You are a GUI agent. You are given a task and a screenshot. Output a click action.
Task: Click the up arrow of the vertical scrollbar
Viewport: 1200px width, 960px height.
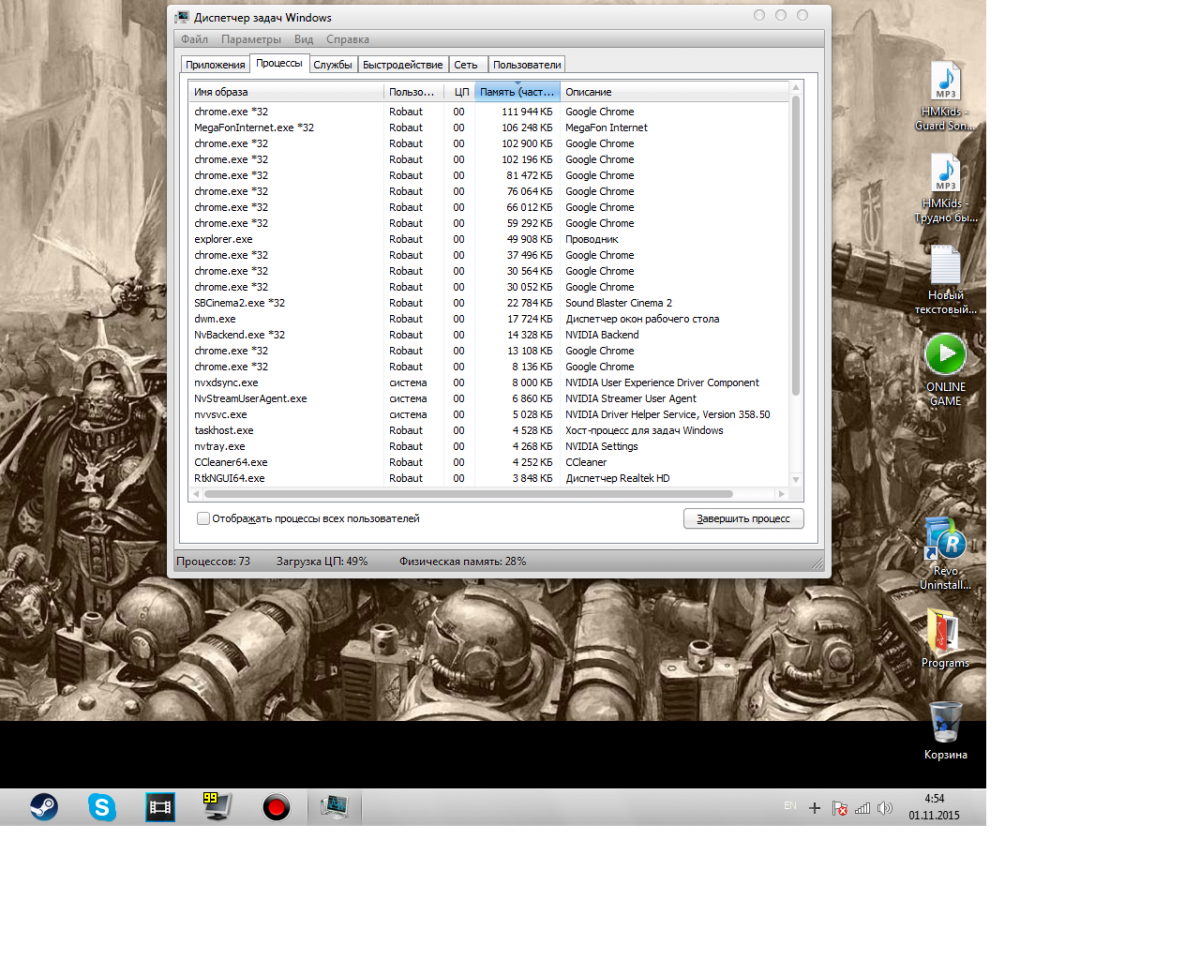pyautogui.click(x=796, y=89)
